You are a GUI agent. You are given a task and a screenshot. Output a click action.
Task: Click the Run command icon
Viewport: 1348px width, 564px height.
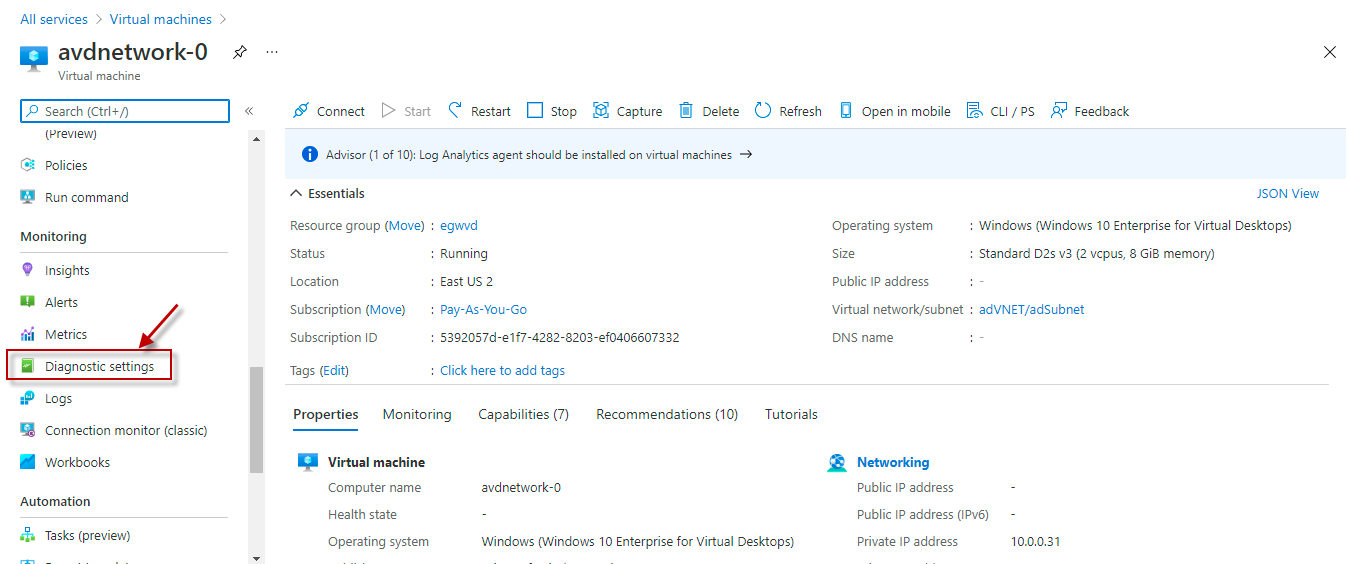pyautogui.click(x=28, y=197)
